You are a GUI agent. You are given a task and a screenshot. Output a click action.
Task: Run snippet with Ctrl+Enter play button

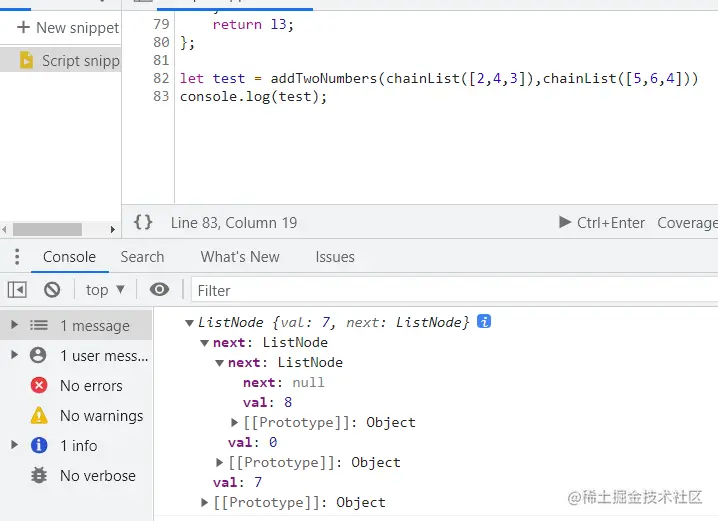602,223
